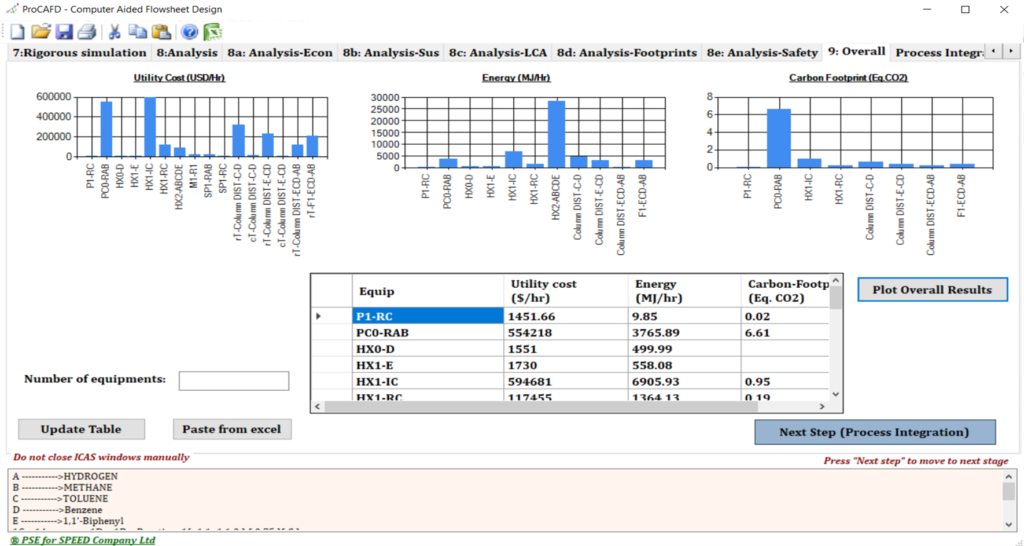The width and height of the screenshot is (1024, 546).
Task: Open PSE for SPEED Company Ltd link
Action: [x=83, y=540]
